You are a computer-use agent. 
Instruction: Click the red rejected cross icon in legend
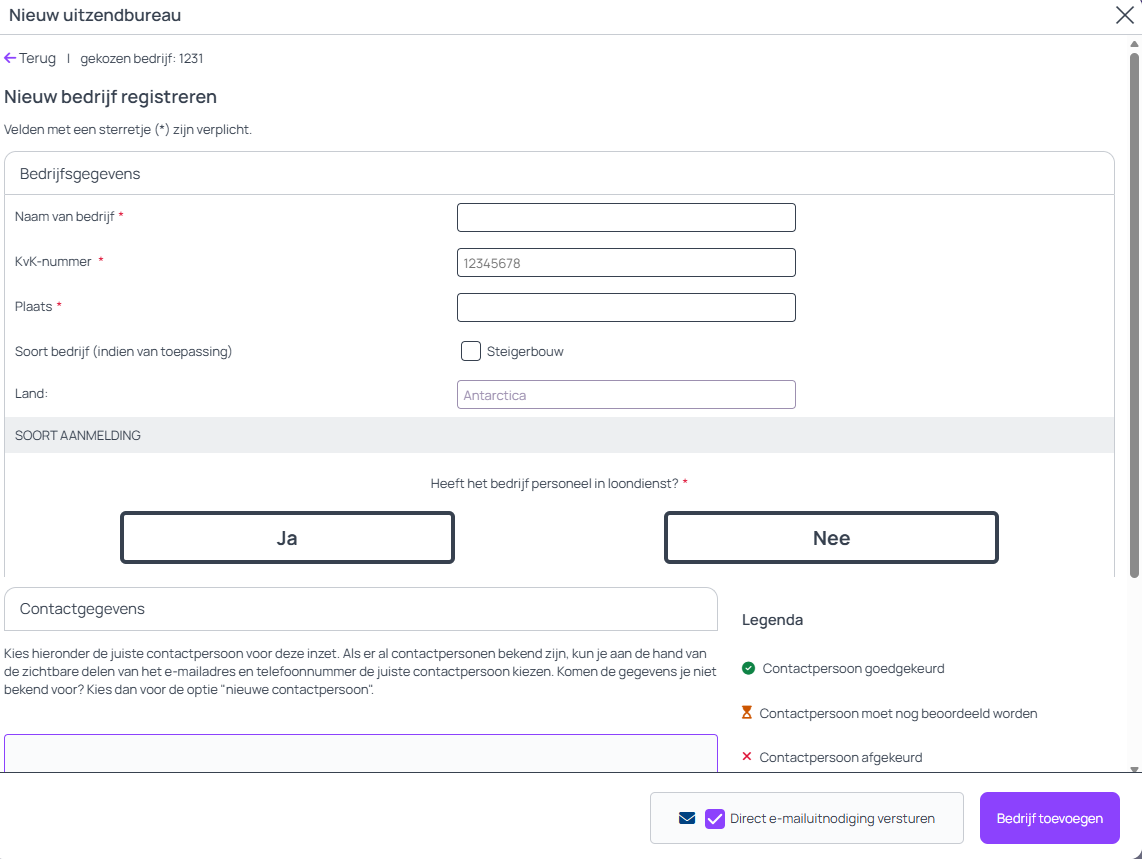click(x=747, y=757)
